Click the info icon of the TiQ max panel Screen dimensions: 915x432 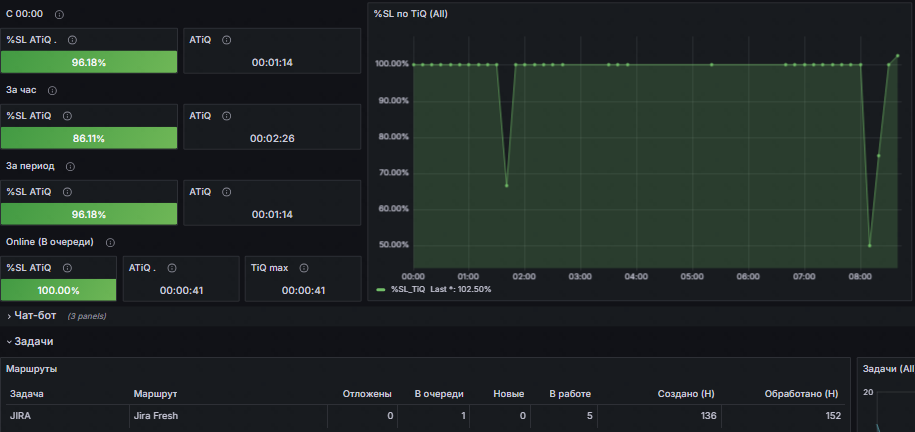coord(303,268)
